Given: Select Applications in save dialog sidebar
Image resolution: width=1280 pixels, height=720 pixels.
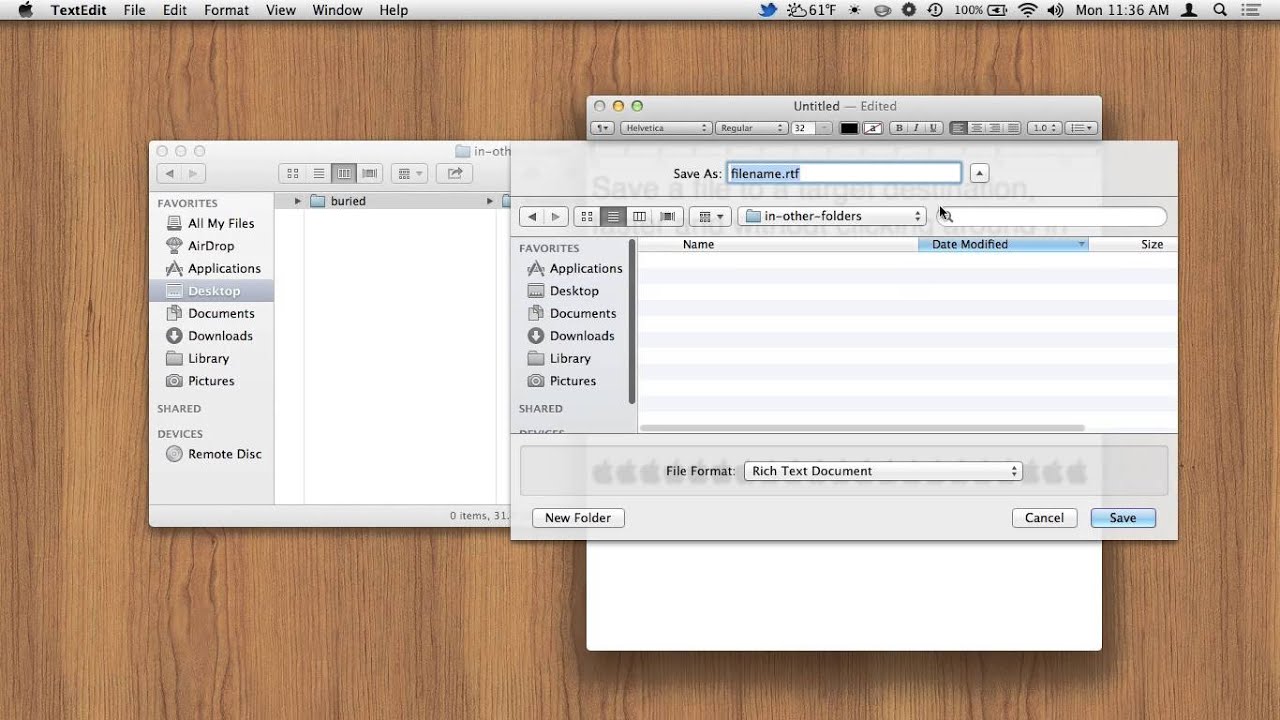Looking at the screenshot, I should [574, 268].
